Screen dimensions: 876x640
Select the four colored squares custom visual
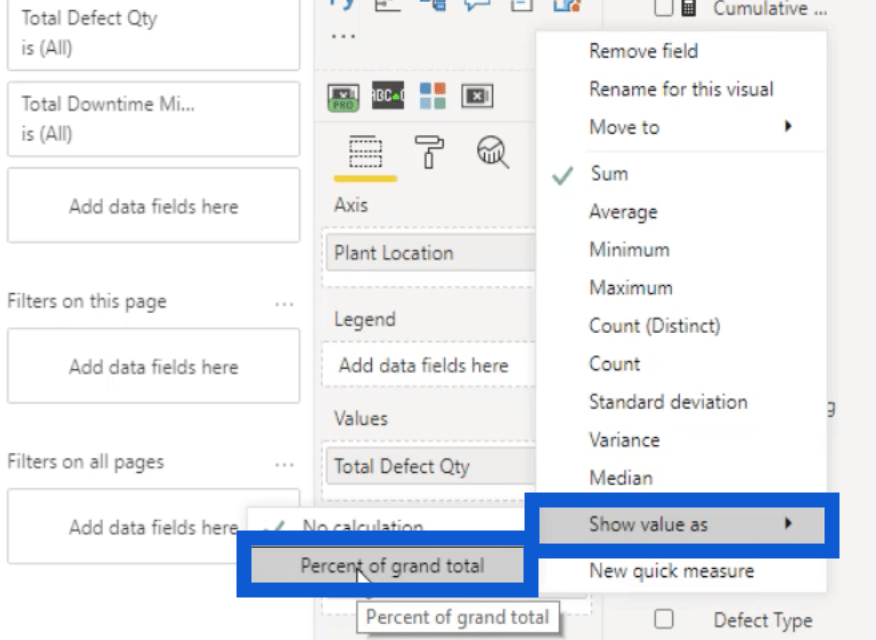pyautogui.click(x=432, y=96)
